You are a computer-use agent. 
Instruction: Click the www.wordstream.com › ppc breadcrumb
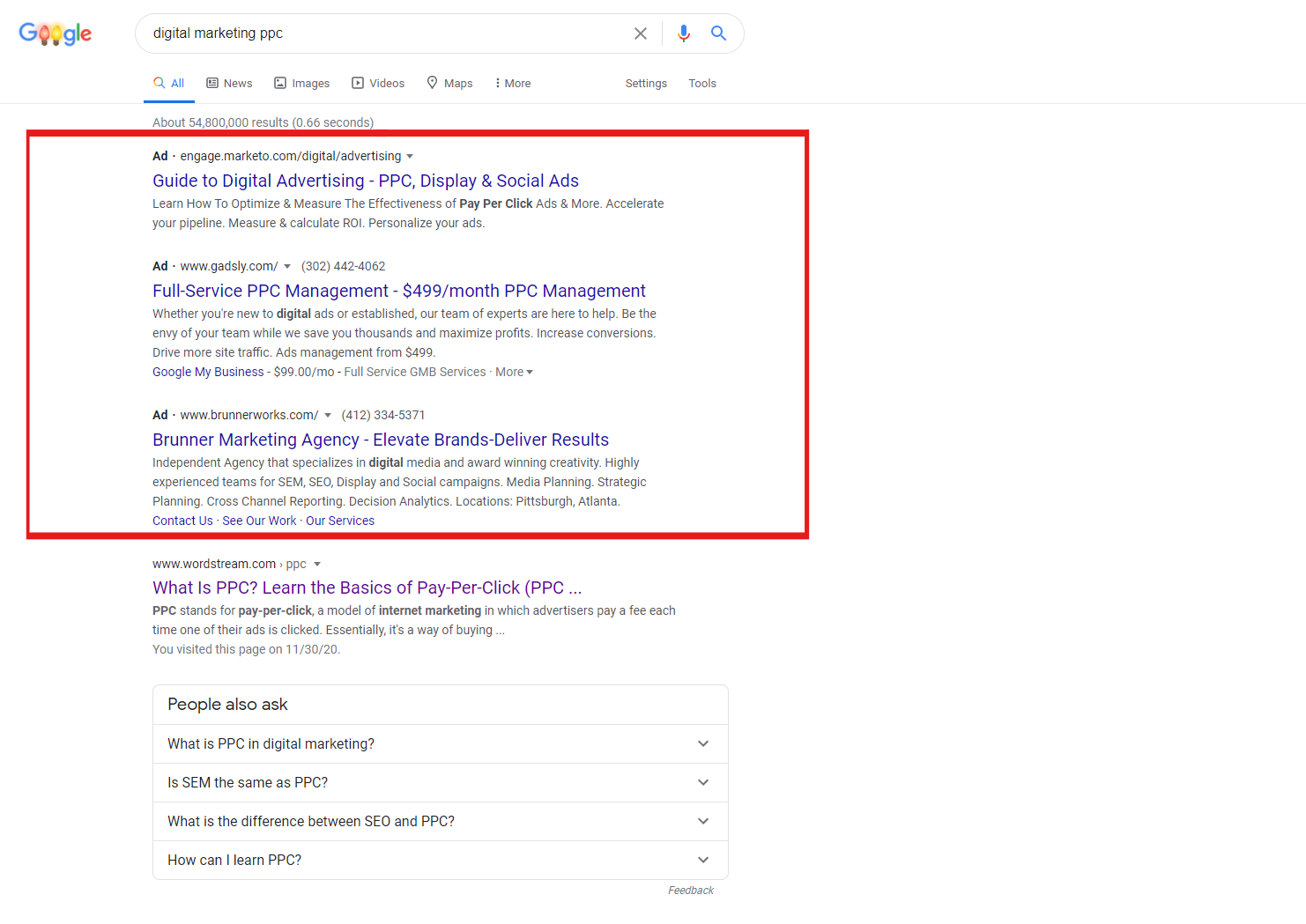[229, 564]
